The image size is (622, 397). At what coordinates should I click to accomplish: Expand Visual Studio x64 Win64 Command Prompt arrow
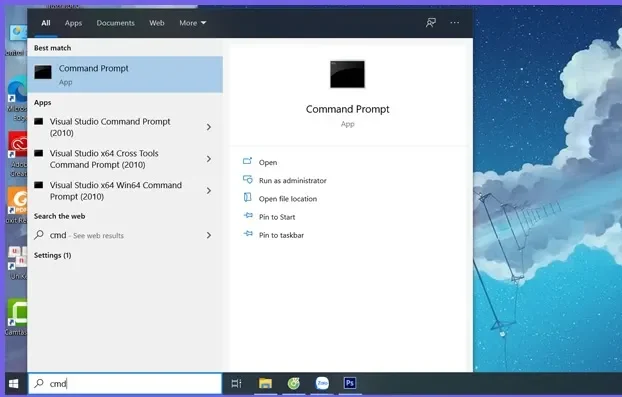tap(209, 191)
